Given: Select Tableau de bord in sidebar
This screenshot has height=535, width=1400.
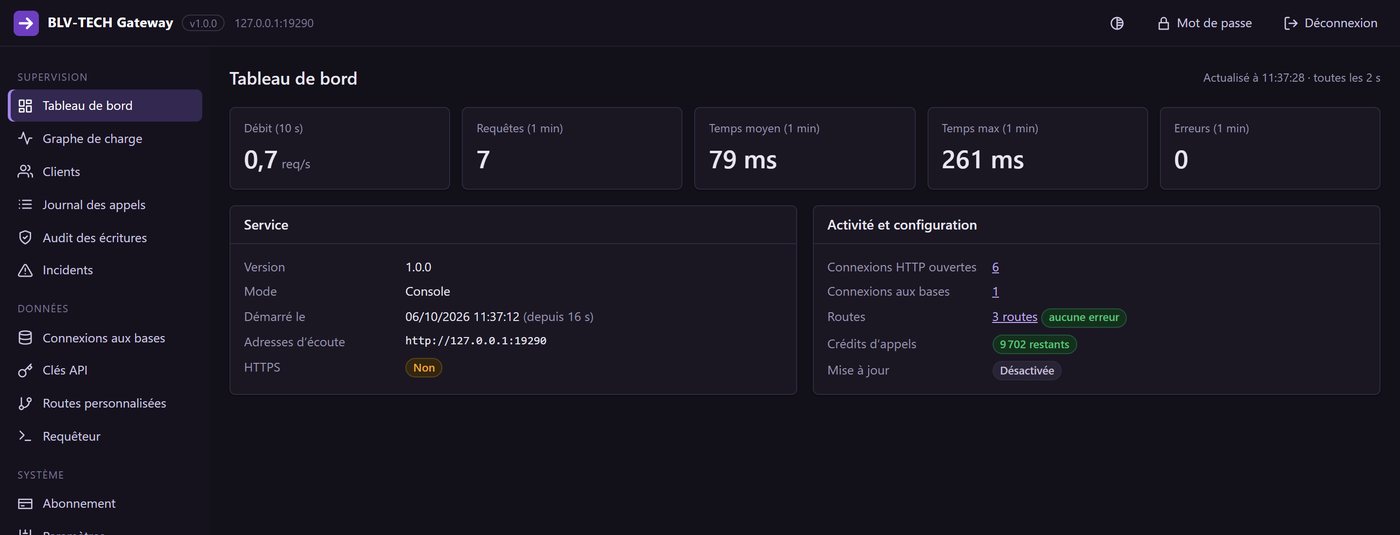Looking at the screenshot, I should [x=105, y=106].
